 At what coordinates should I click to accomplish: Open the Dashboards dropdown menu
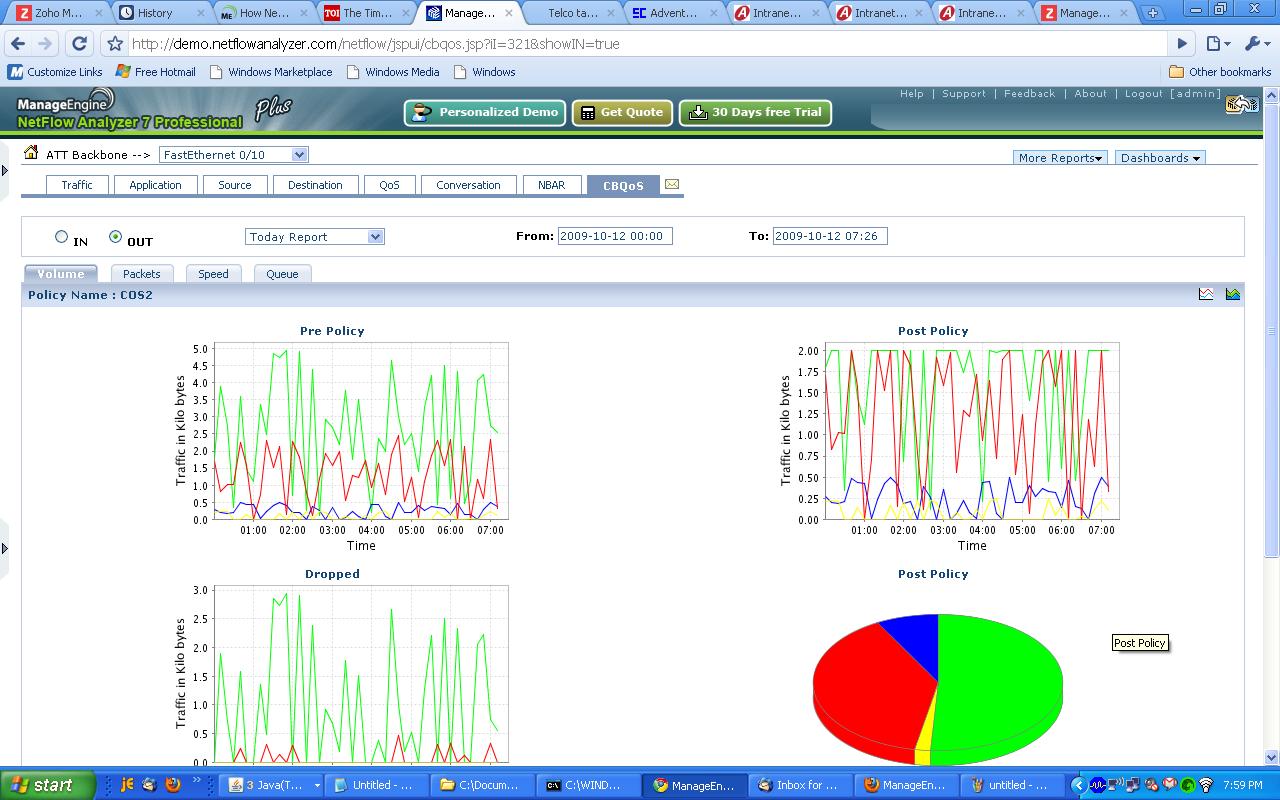(x=1160, y=158)
